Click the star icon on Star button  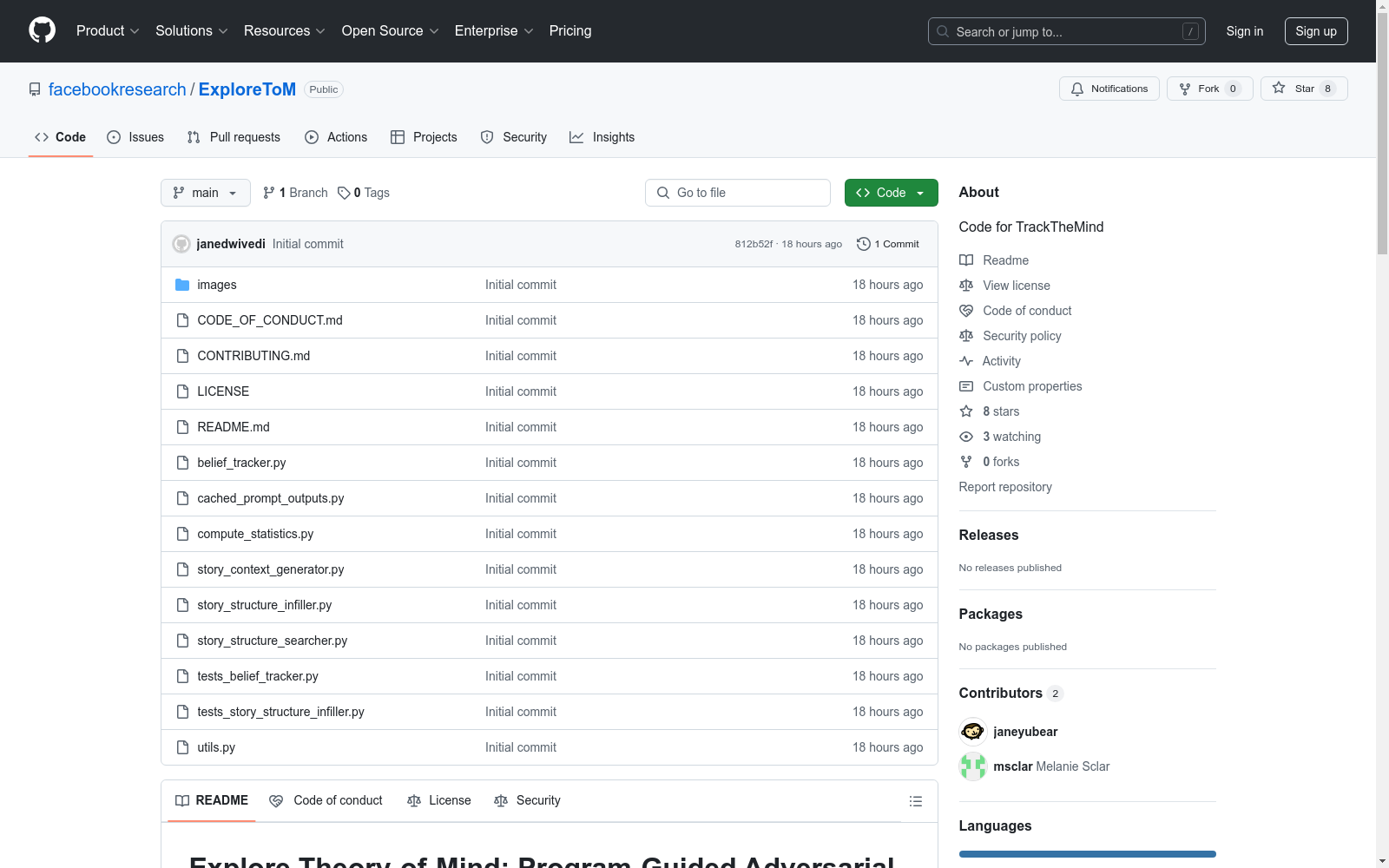pyautogui.click(x=1279, y=88)
